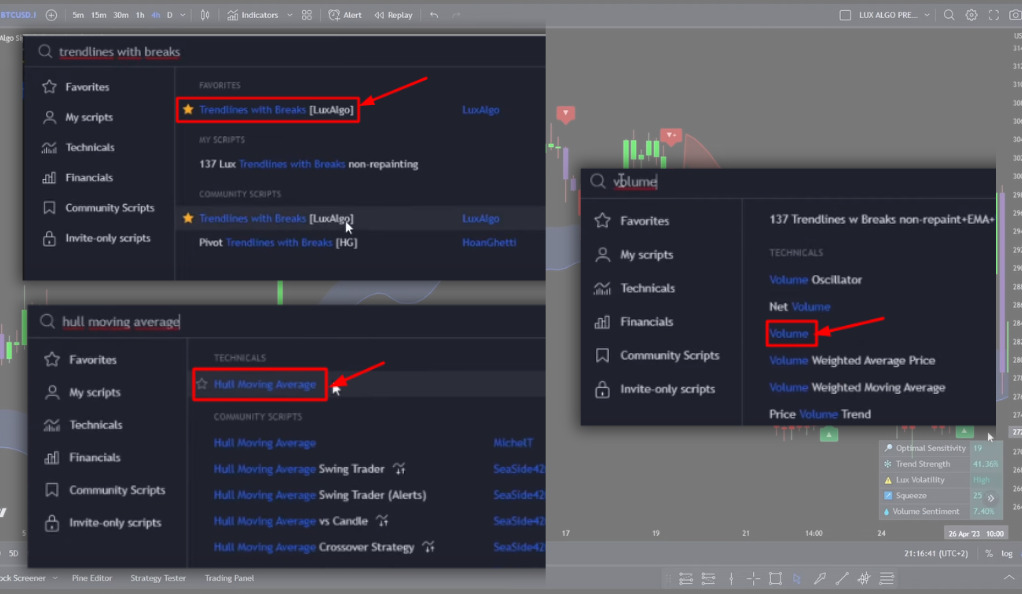Click the redo arrow icon
The width and height of the screenshot is (1022, 594).
[x=456, y=15]
